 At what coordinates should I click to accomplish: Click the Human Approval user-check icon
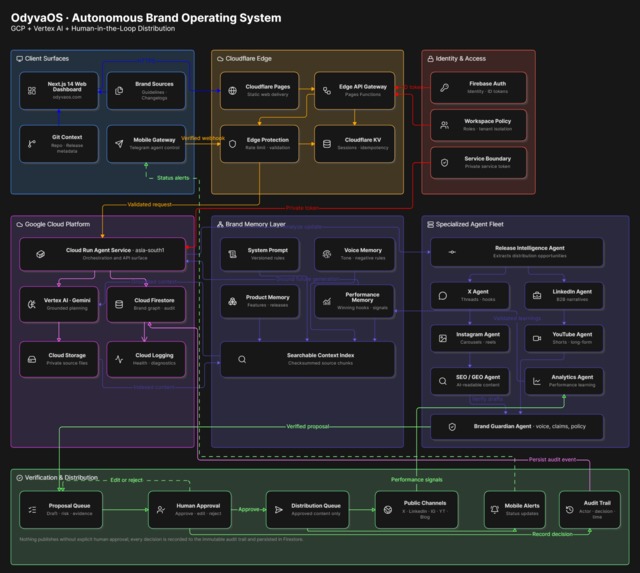pyautogui.click(x=161, y=509)
